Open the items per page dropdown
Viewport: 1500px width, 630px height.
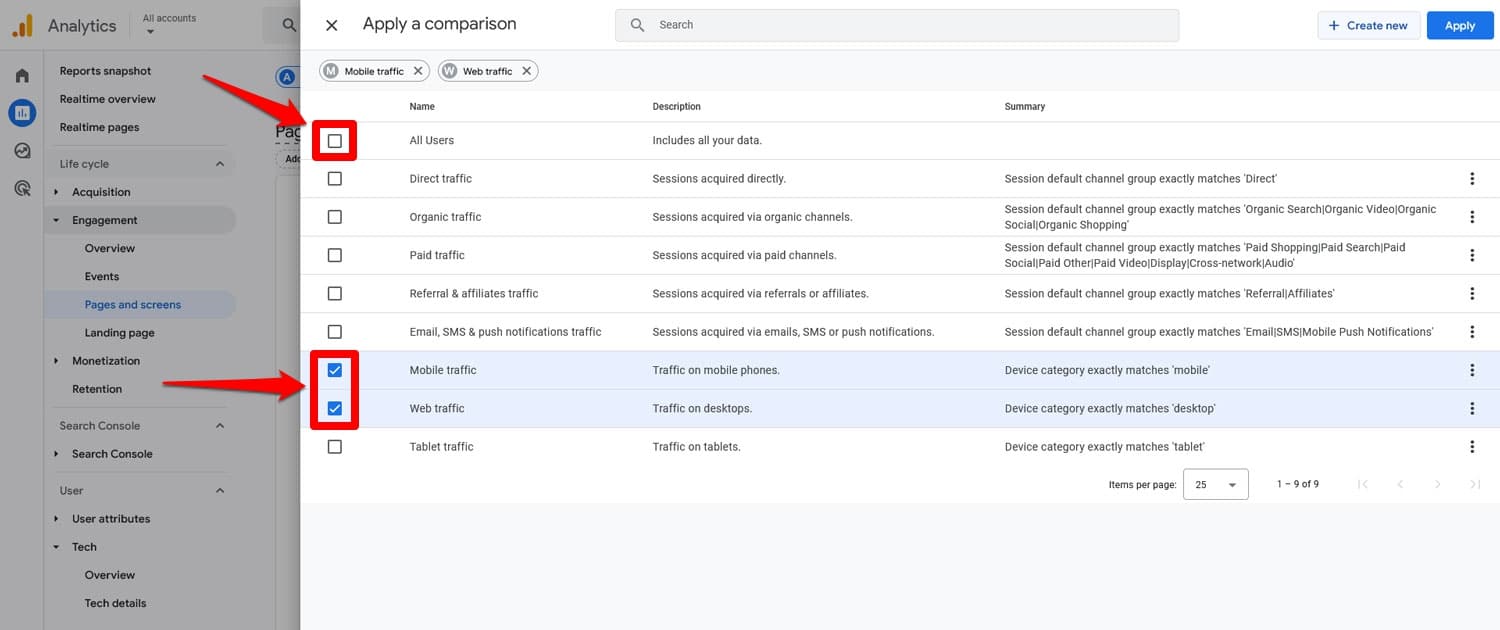tap(1215, 483)
